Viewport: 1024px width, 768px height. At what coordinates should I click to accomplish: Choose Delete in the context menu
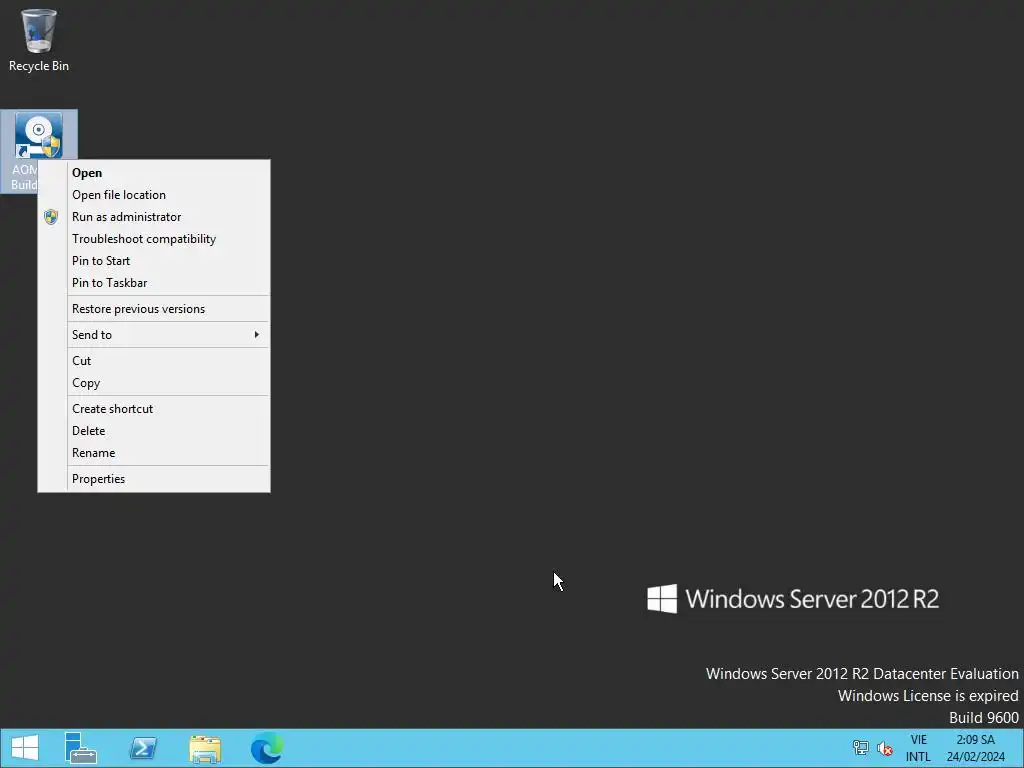coord(154,431)
